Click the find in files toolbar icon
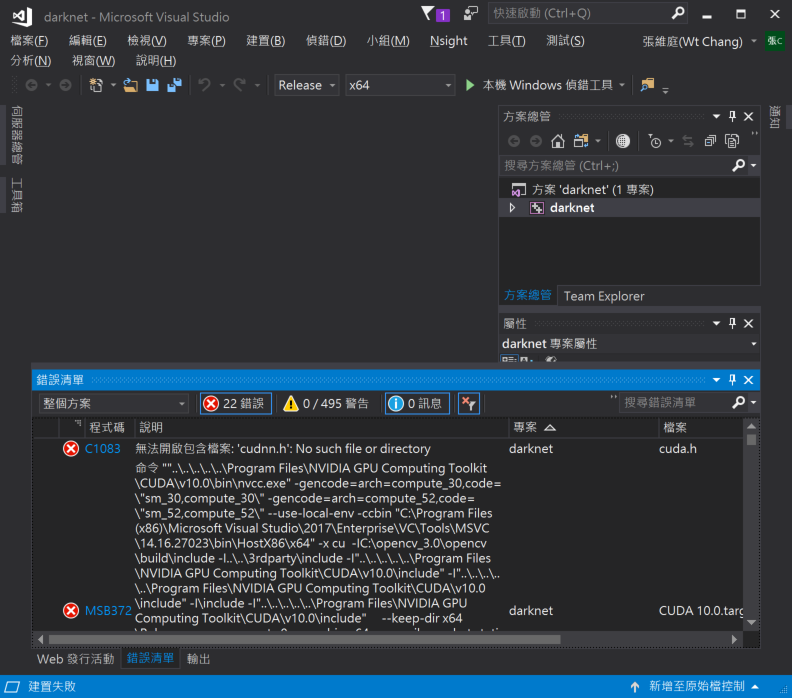 pos(647,85)
